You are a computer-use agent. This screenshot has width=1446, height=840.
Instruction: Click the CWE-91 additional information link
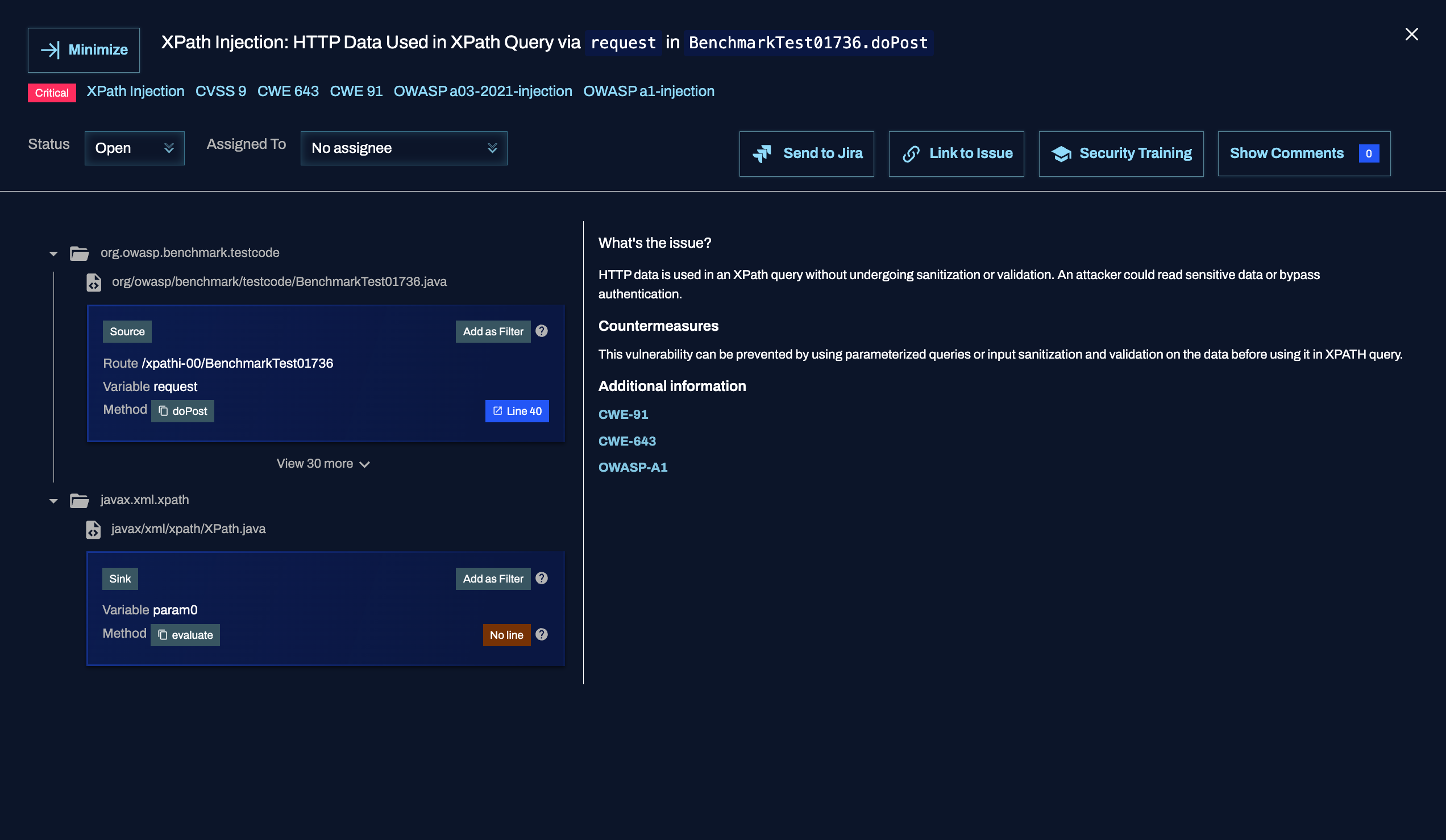[x=623, y=414]
